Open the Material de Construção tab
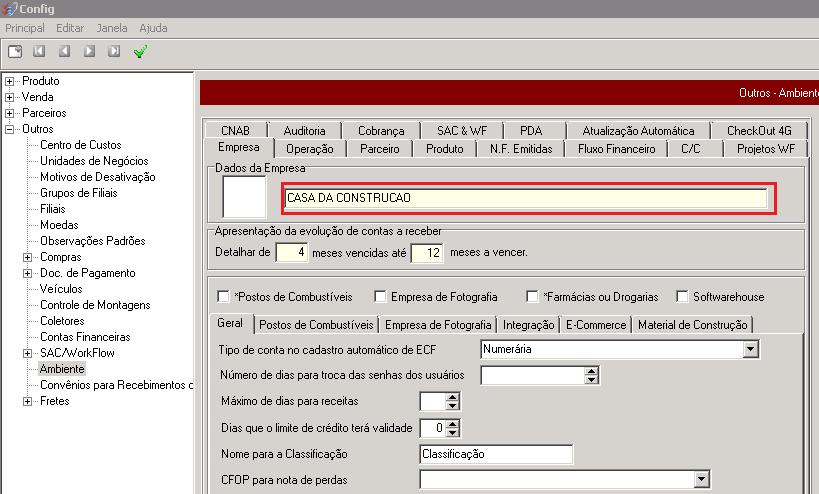The width and height of the screenshot is (819, 494). pyautogui.click(x=692, y=325)
